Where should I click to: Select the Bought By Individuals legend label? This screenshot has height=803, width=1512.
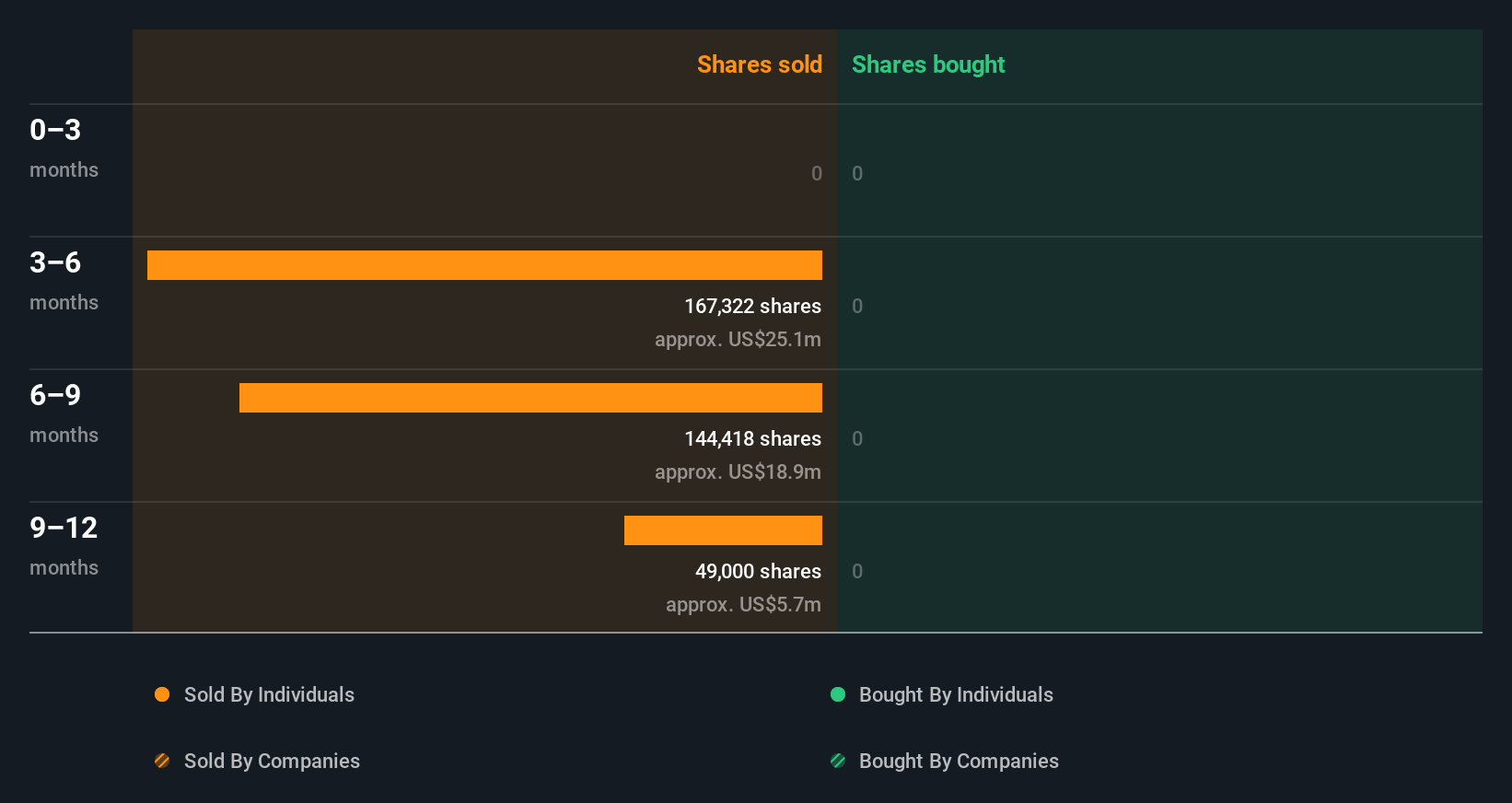(956, 695)
